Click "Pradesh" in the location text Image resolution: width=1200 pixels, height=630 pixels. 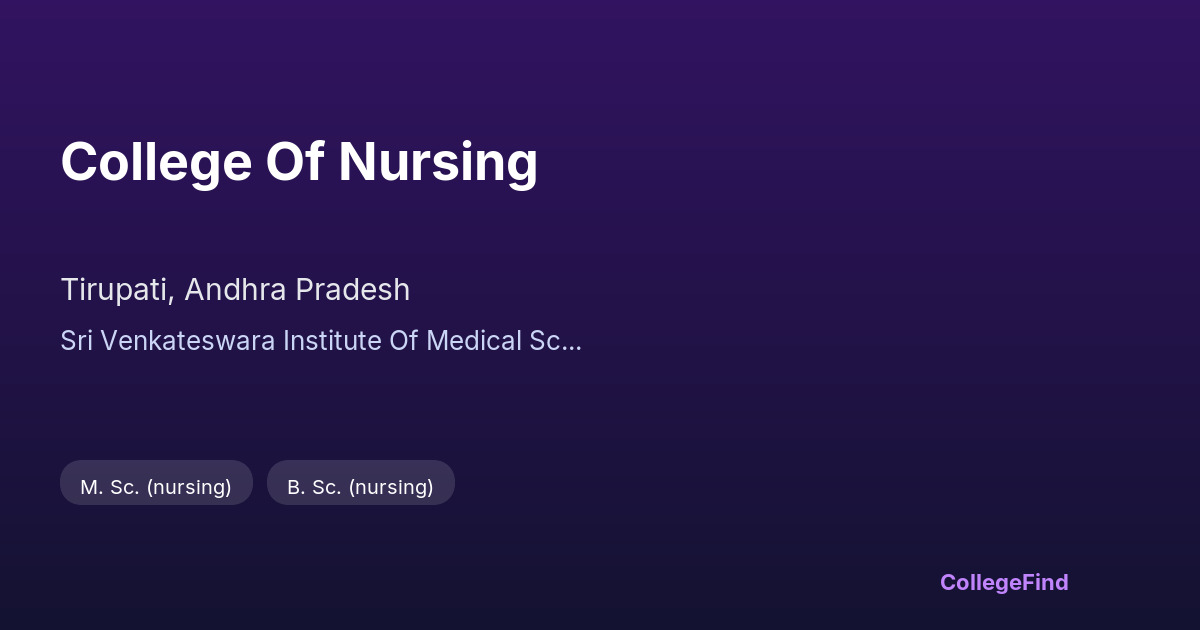pos(357,290)
